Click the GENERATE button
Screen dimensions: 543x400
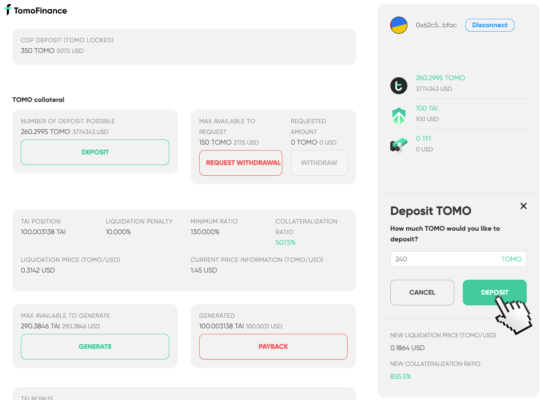point(95,347)
